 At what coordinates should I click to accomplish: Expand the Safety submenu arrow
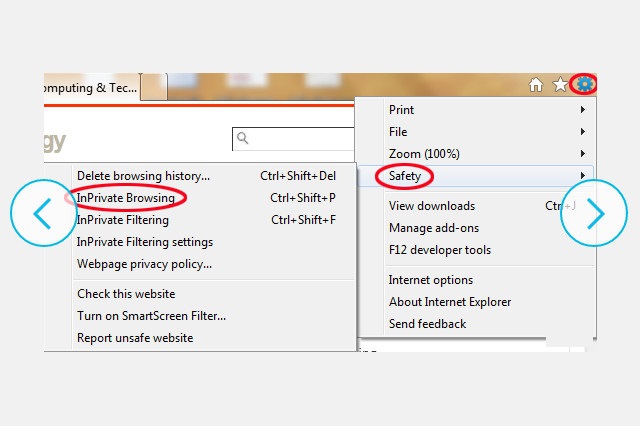[583, 175]
